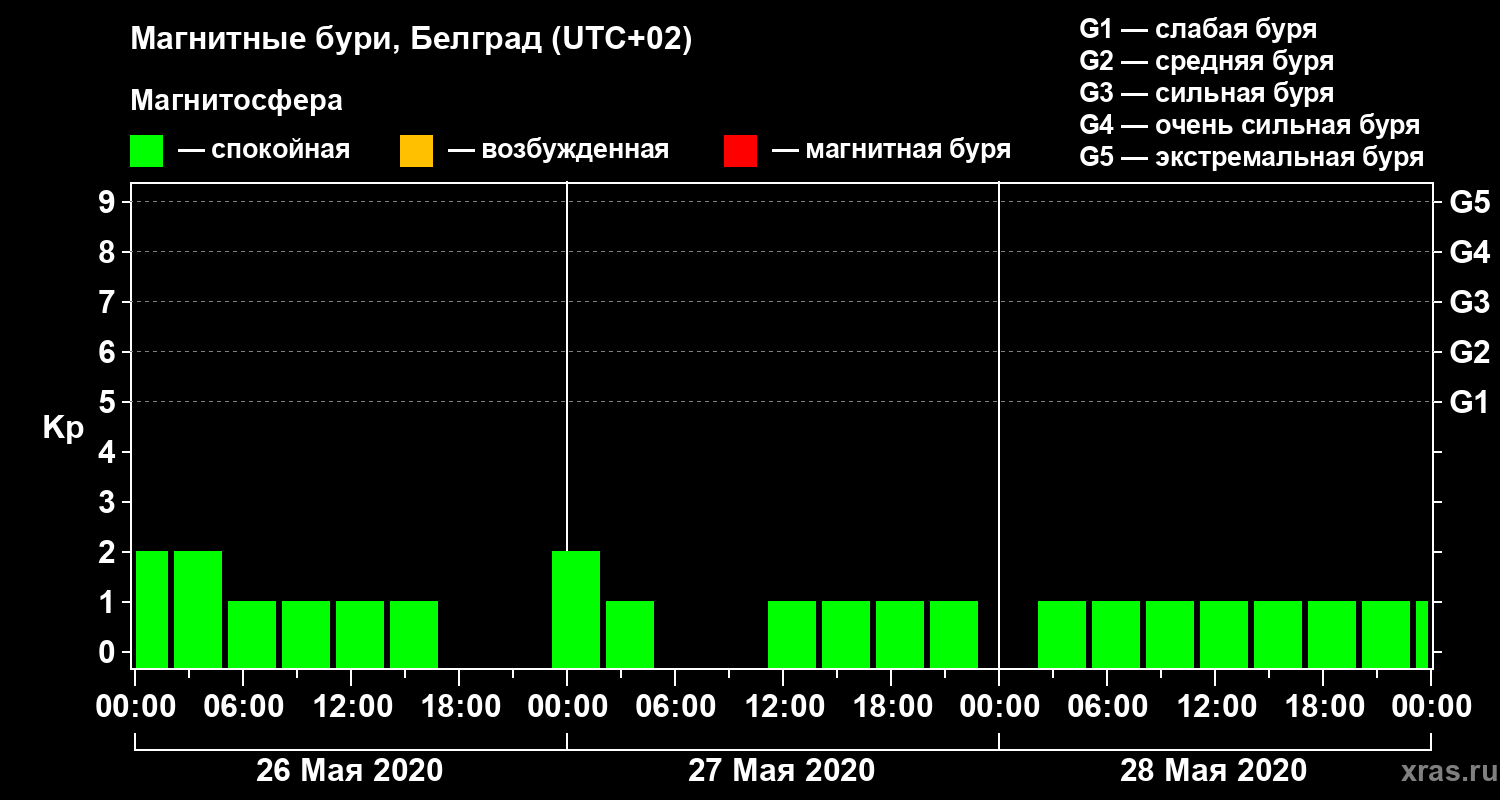Viewport: 1500px width, 800px height.
Task: Click the '06:00' tick label of 26 Мая
Action: 243,707
